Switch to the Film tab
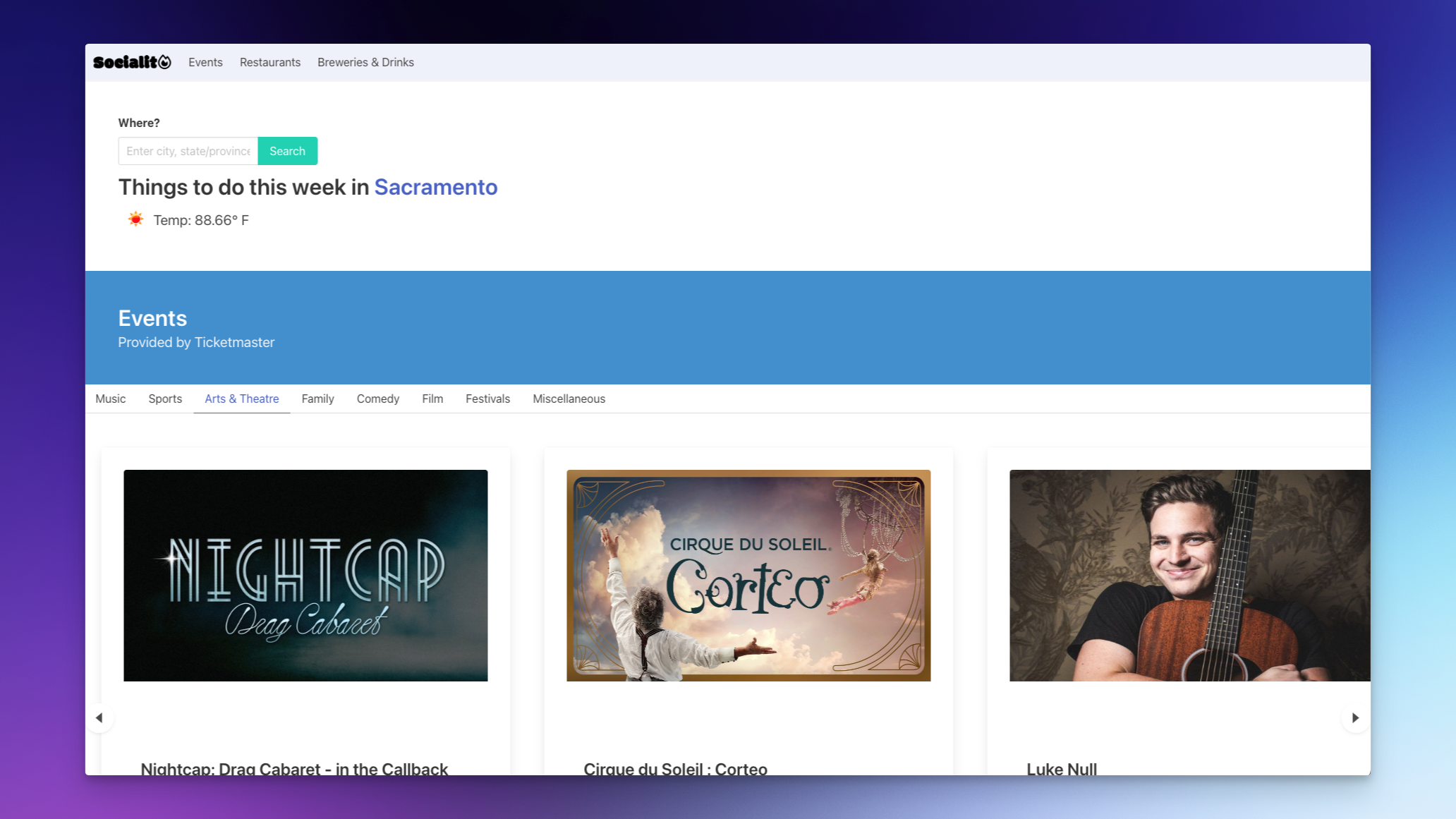1456x819 pixels. pyautogui.click(x=432, y=399)
